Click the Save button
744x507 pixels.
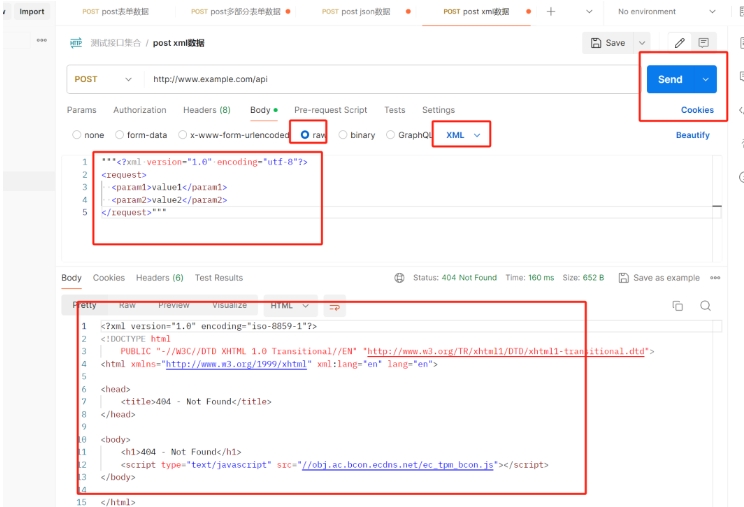pos(608,43)
